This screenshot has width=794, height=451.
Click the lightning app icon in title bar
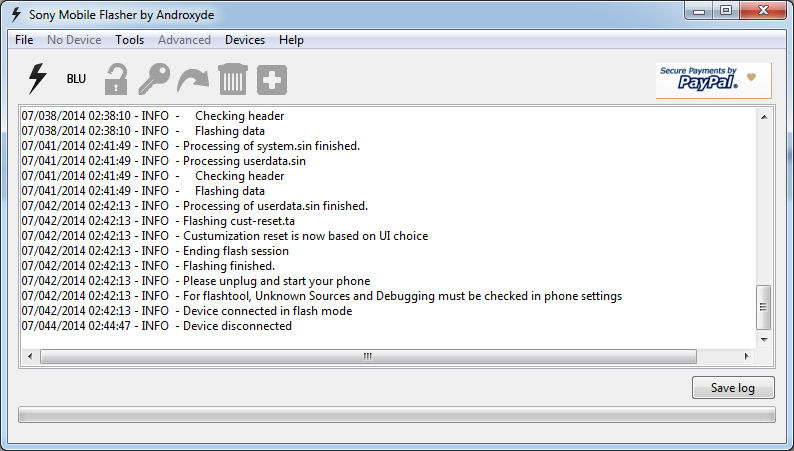16,15
